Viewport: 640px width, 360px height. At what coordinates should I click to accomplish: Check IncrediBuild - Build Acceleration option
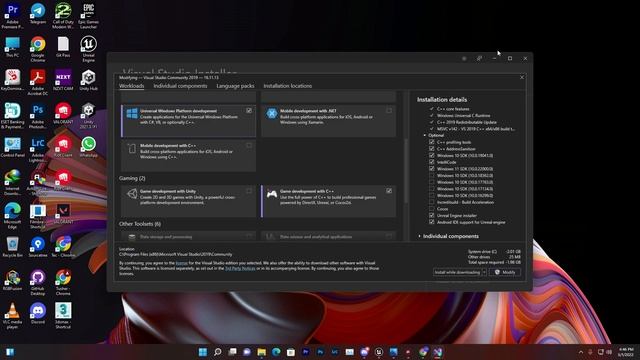click(x=432, y=202)
